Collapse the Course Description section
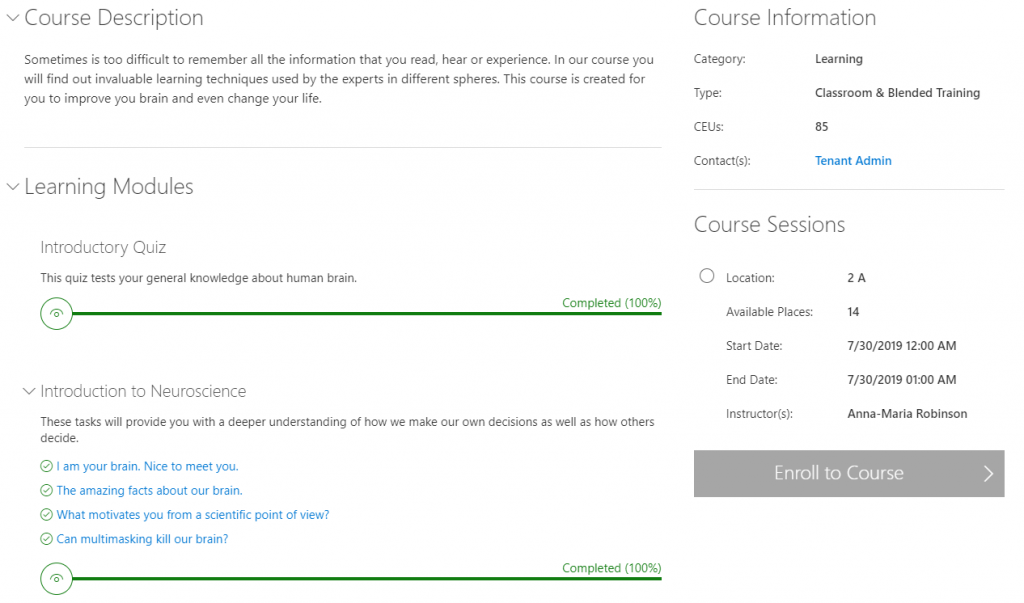Screen dimensions: 1024x603 [12, 18]
